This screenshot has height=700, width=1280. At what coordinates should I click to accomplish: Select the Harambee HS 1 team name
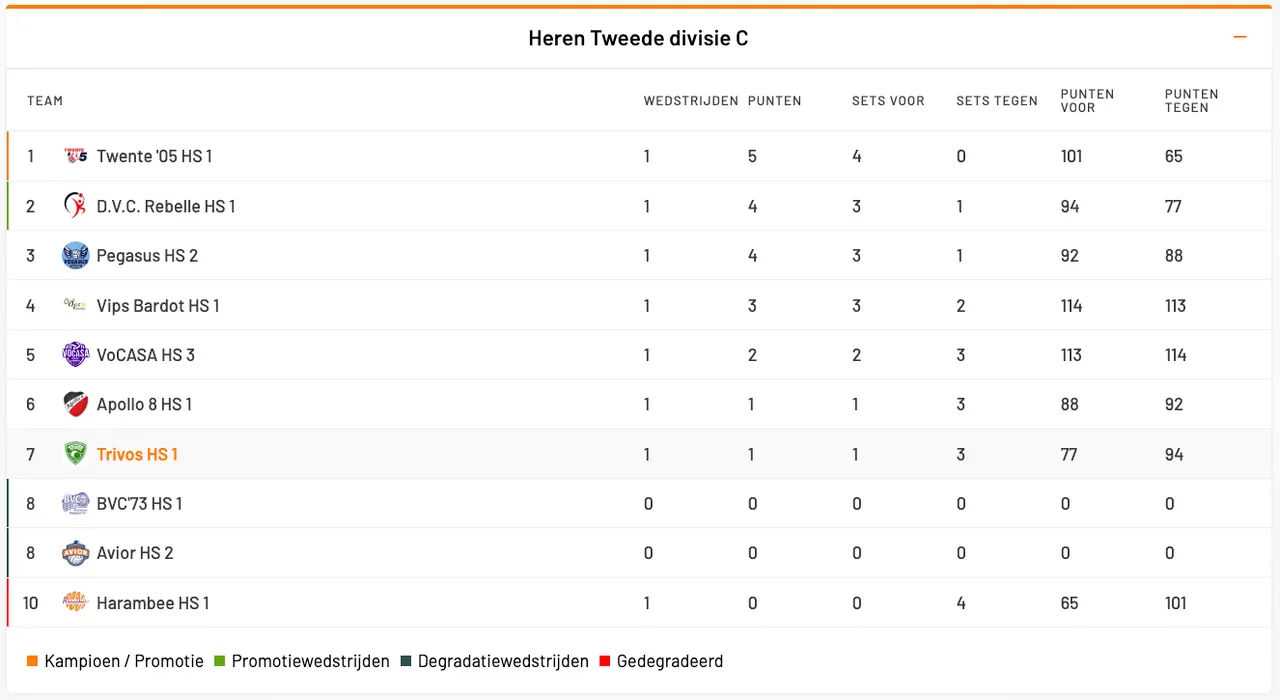(x=153, y=603)
